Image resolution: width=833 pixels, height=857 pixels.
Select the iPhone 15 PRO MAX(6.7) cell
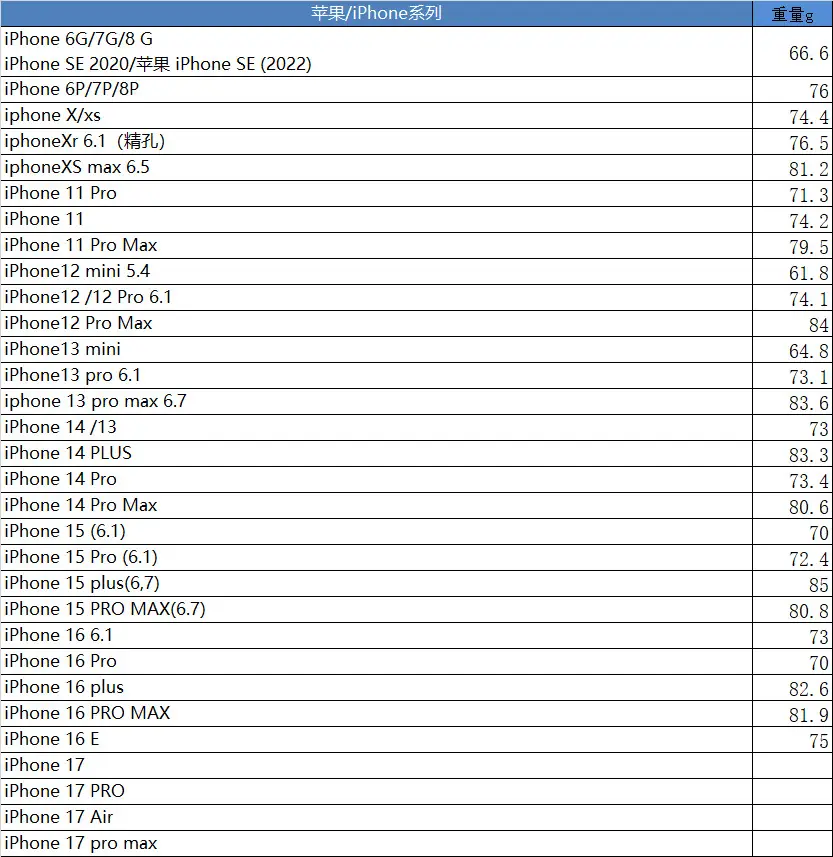[x=376, y=609]
